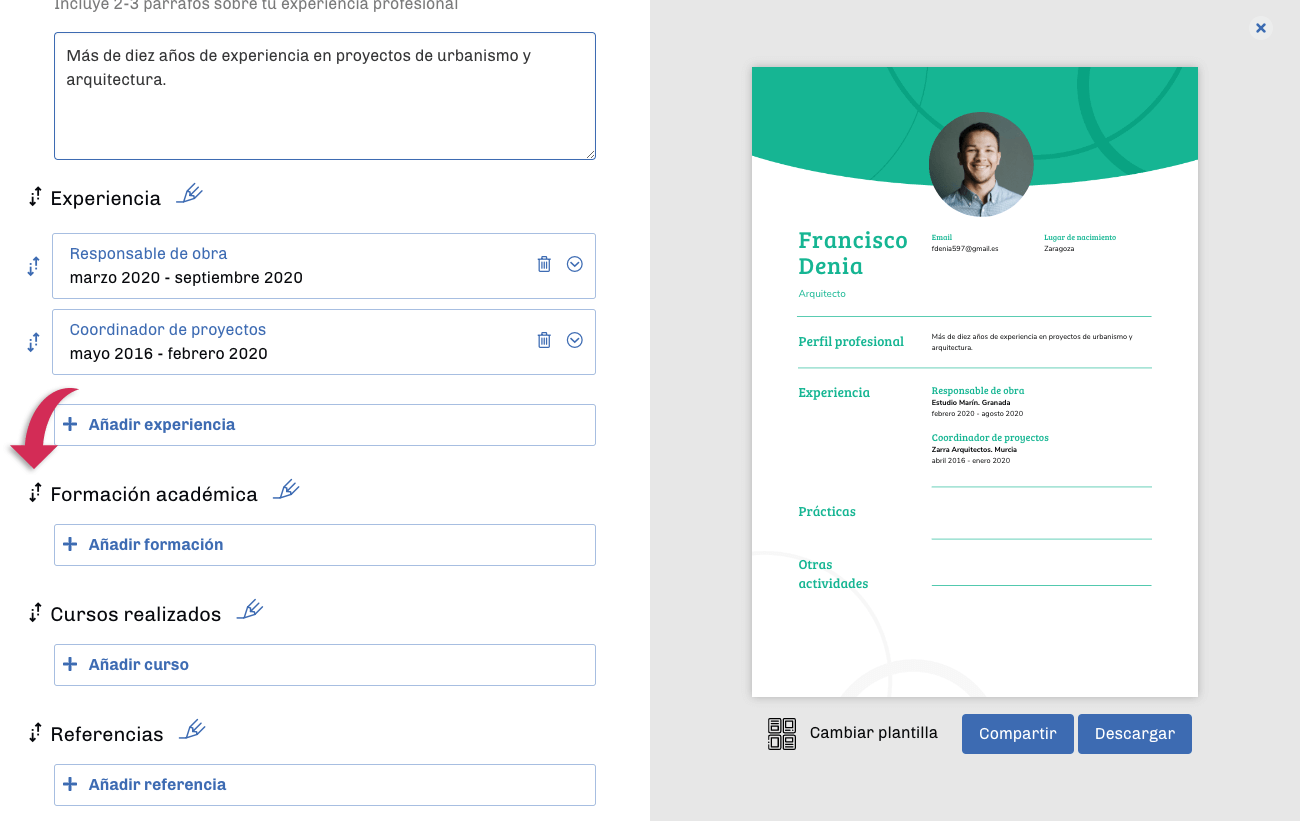Click Añadir experiencia button
The height and width of the screenshot is (821, 1300).
pos(325,425)
